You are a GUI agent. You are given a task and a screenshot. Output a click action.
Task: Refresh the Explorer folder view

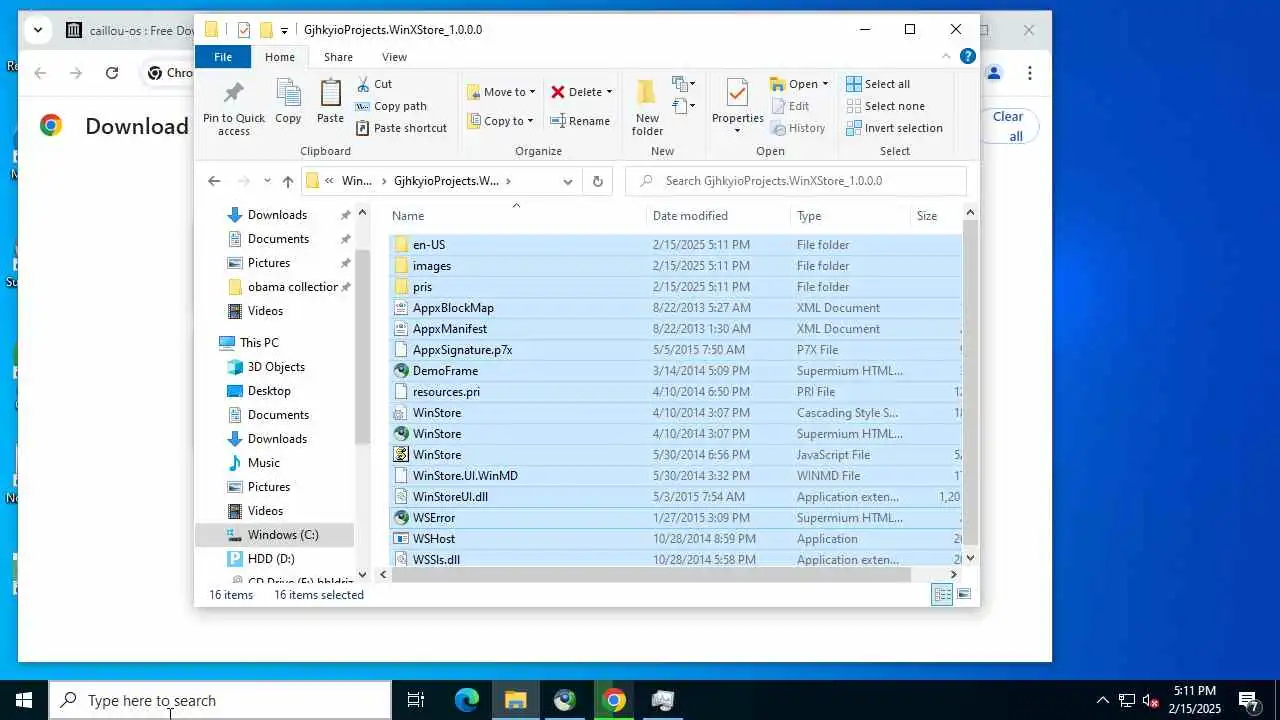(x=598, y=181)
